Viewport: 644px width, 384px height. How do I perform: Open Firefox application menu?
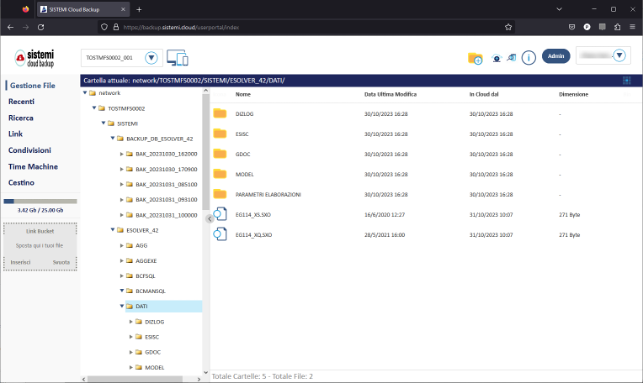pos(632,27)
